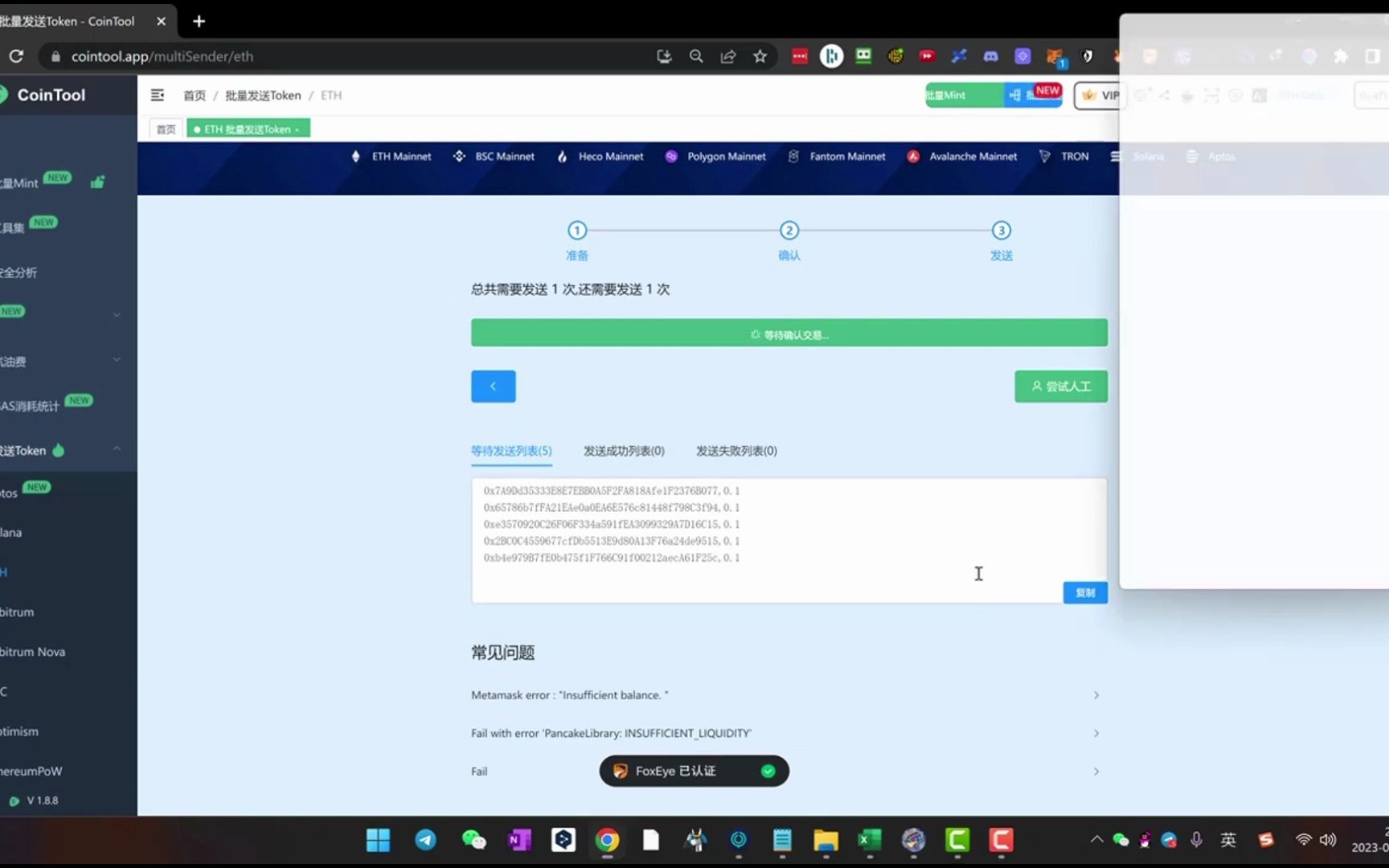The width and height of the screenshot is (1389, 868).
Task: Open Excel from the Windows taskbar
Action: coord(869,840)
